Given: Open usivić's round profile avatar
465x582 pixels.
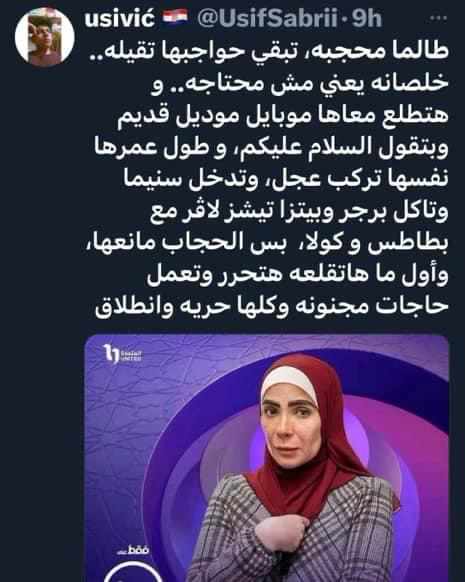Looking at the screenshot, I should (45, 37).
